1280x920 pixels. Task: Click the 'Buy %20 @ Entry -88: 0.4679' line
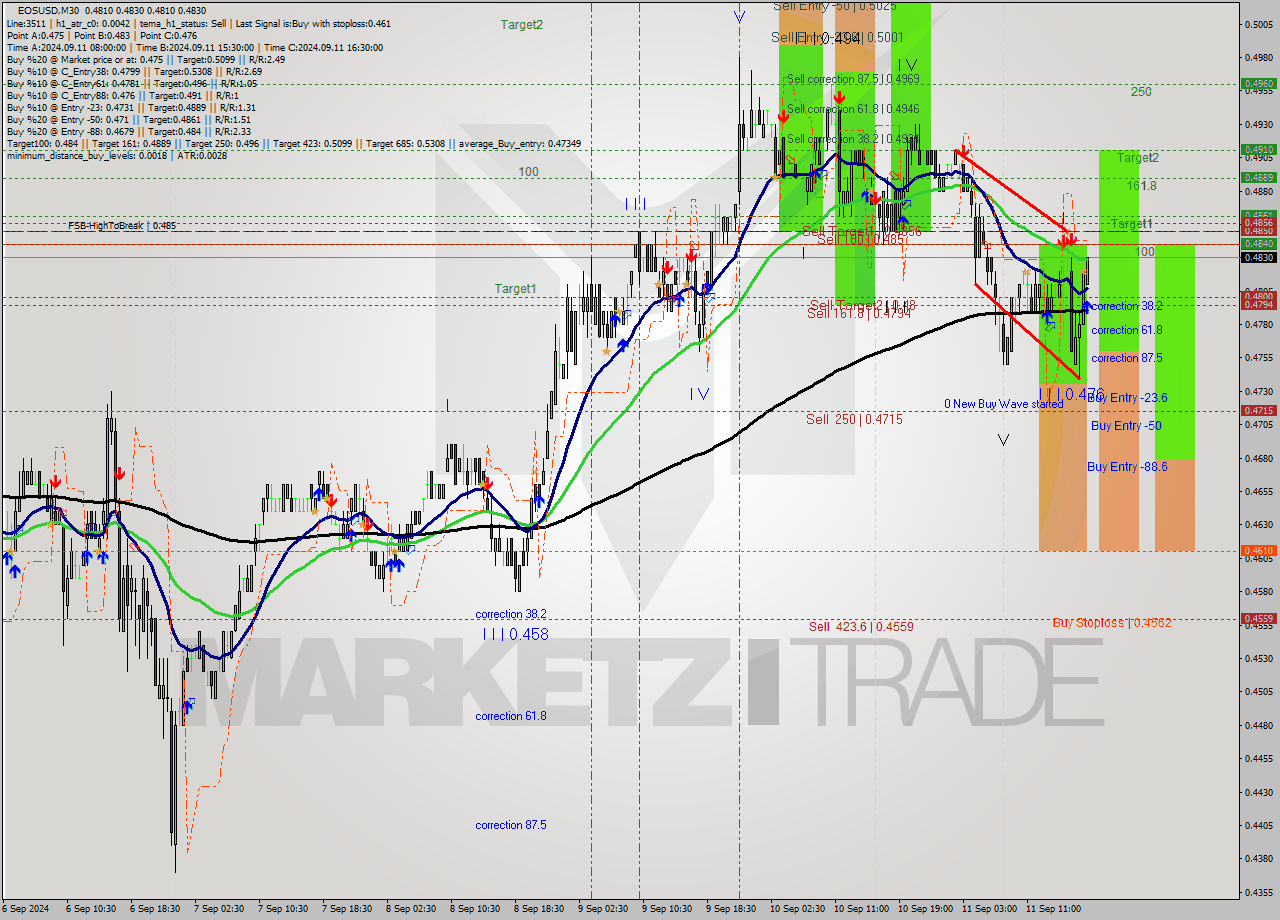131,131
